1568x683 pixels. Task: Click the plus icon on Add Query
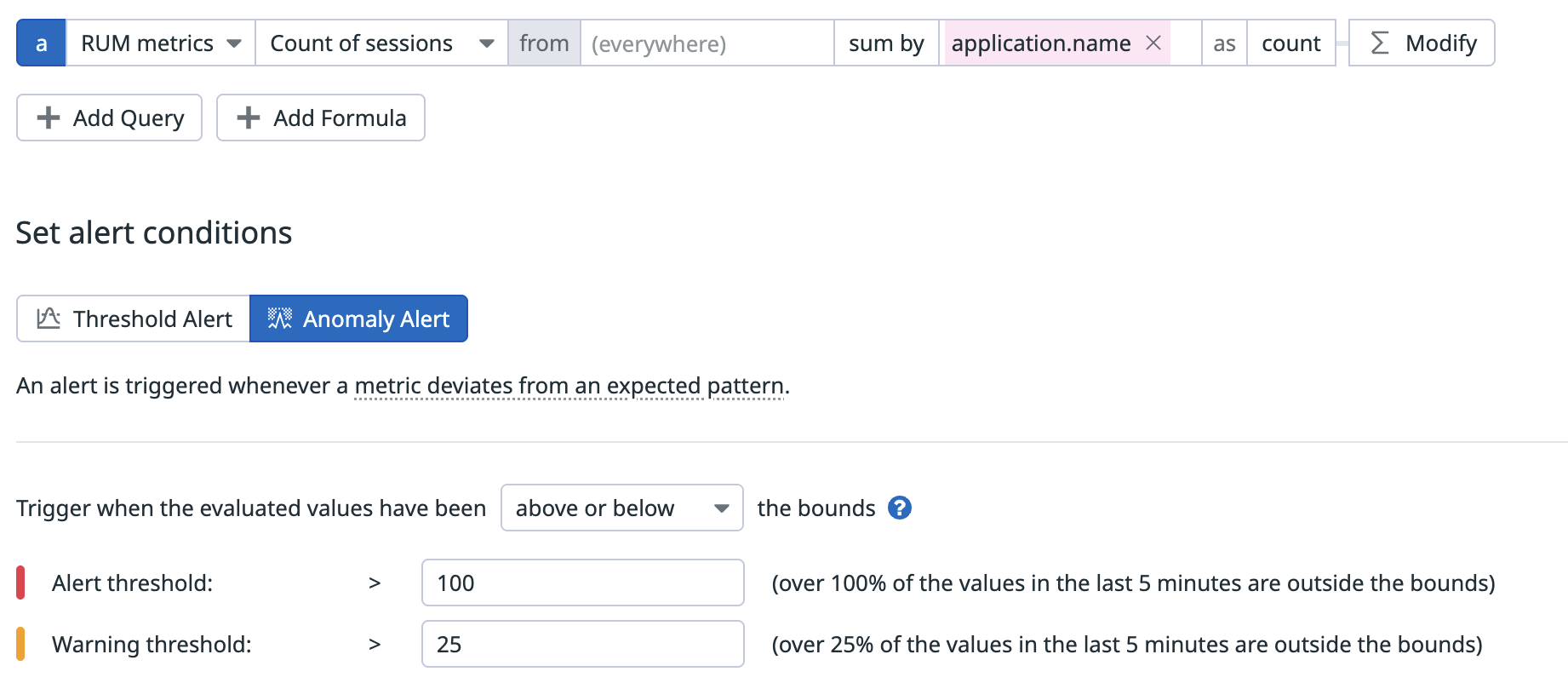[x=49, y=118]
